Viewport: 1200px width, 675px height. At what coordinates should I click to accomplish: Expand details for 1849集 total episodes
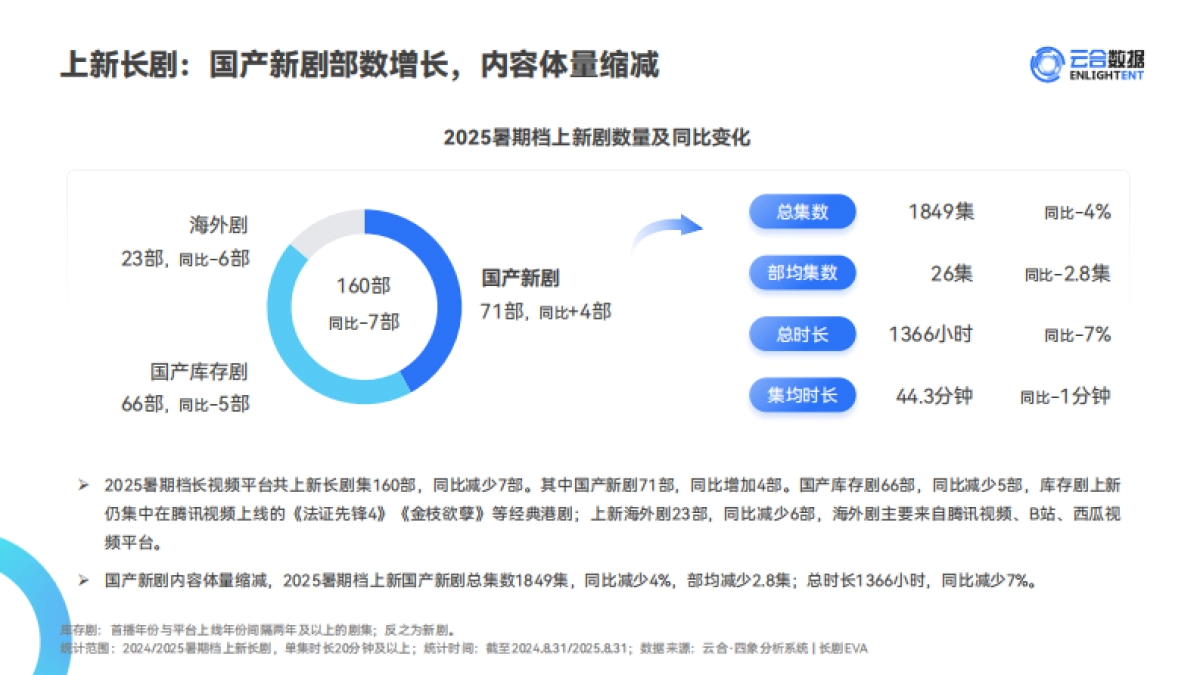tap(940, 212)
